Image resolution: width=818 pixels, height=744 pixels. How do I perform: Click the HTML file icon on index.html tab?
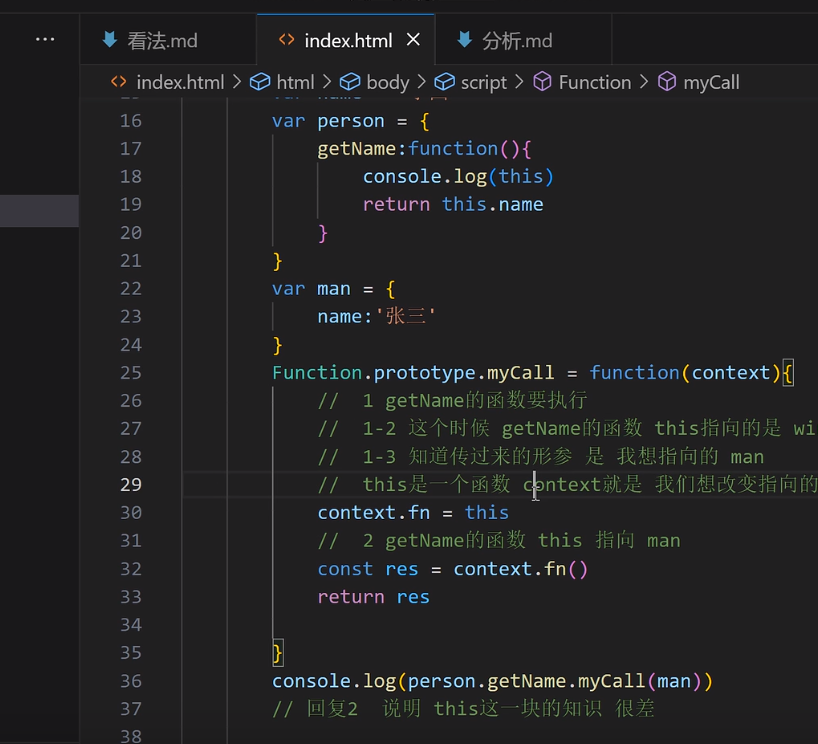coord(286,40)
